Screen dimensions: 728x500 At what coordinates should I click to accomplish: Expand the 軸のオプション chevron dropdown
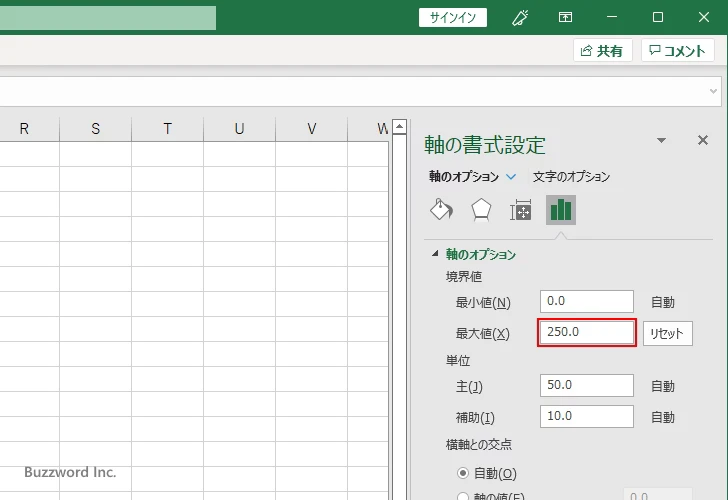tap(511, 177)
